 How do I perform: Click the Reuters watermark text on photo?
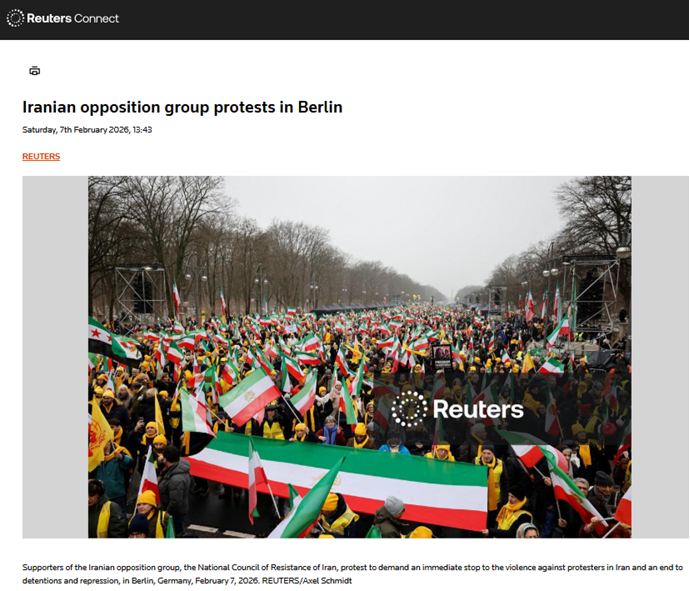(478, 409)
